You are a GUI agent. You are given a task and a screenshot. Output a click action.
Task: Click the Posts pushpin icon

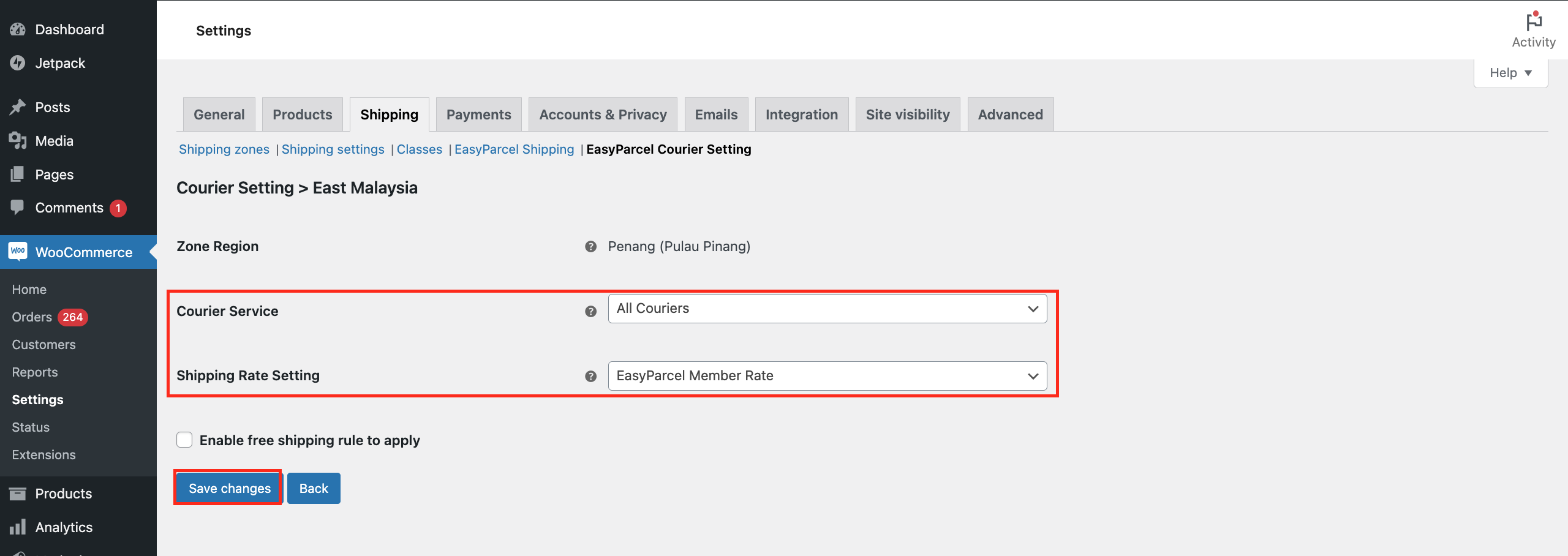click(x=18, y=107)
